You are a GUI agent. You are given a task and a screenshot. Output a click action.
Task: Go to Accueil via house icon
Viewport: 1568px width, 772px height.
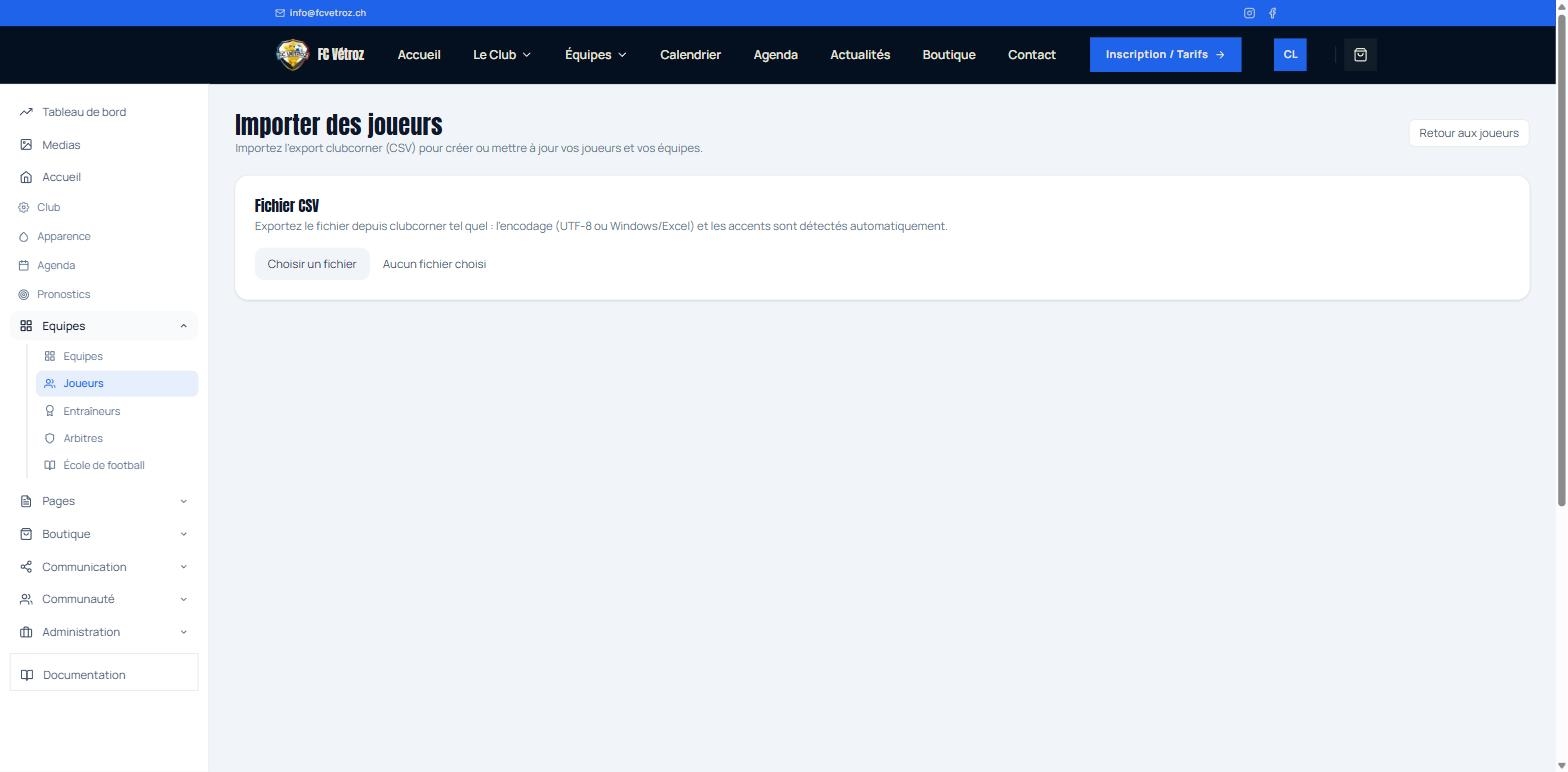(26, 177)
